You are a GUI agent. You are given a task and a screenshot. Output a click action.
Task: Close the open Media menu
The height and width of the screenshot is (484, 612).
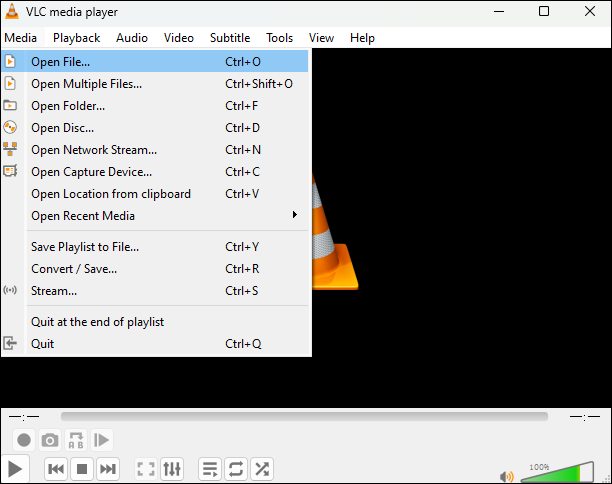click(x=21, y=38)
